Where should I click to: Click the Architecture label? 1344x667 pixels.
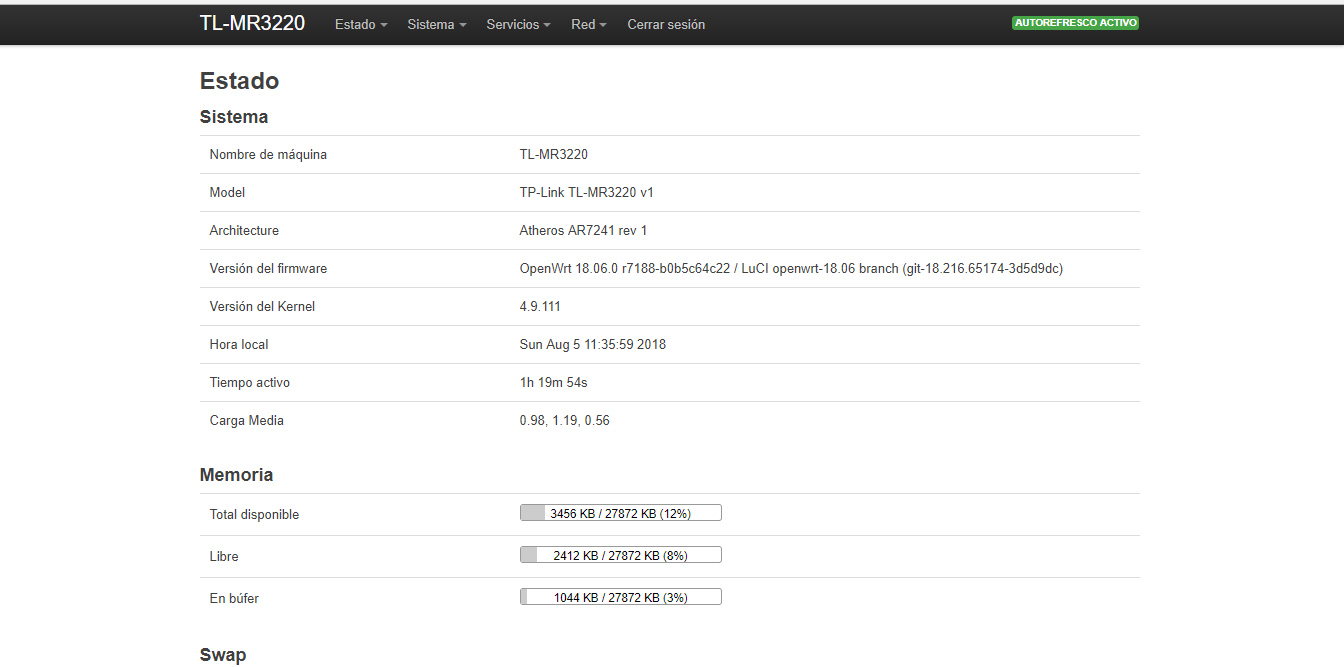pos(244,230)
